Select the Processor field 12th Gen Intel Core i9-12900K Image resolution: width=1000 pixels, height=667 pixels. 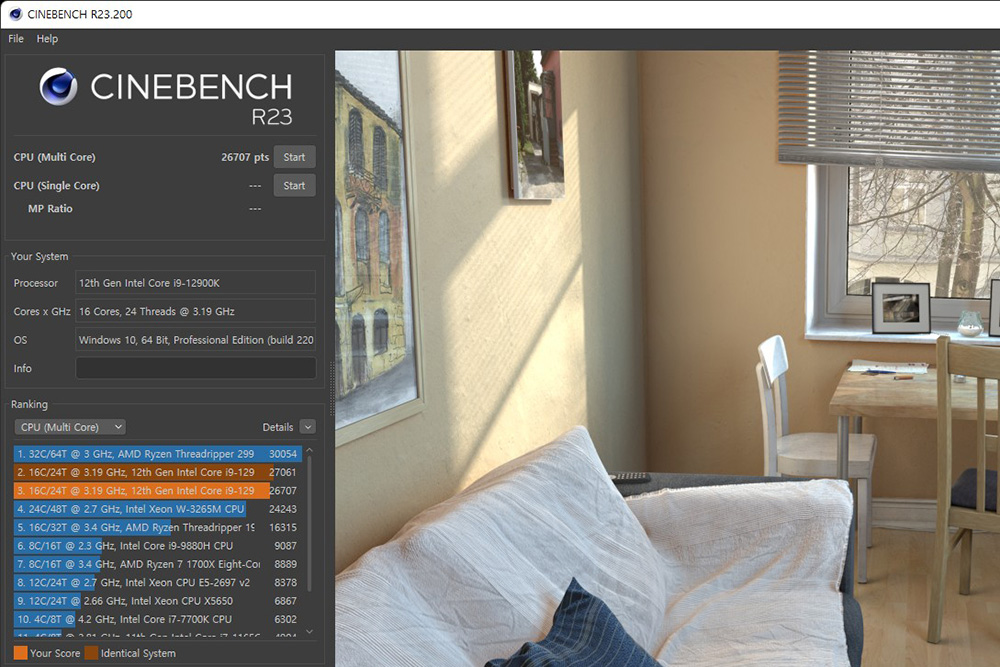[196, 283]
